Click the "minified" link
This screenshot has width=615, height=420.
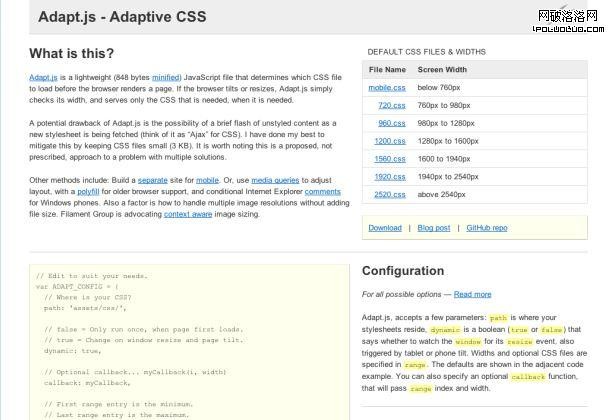166,77
